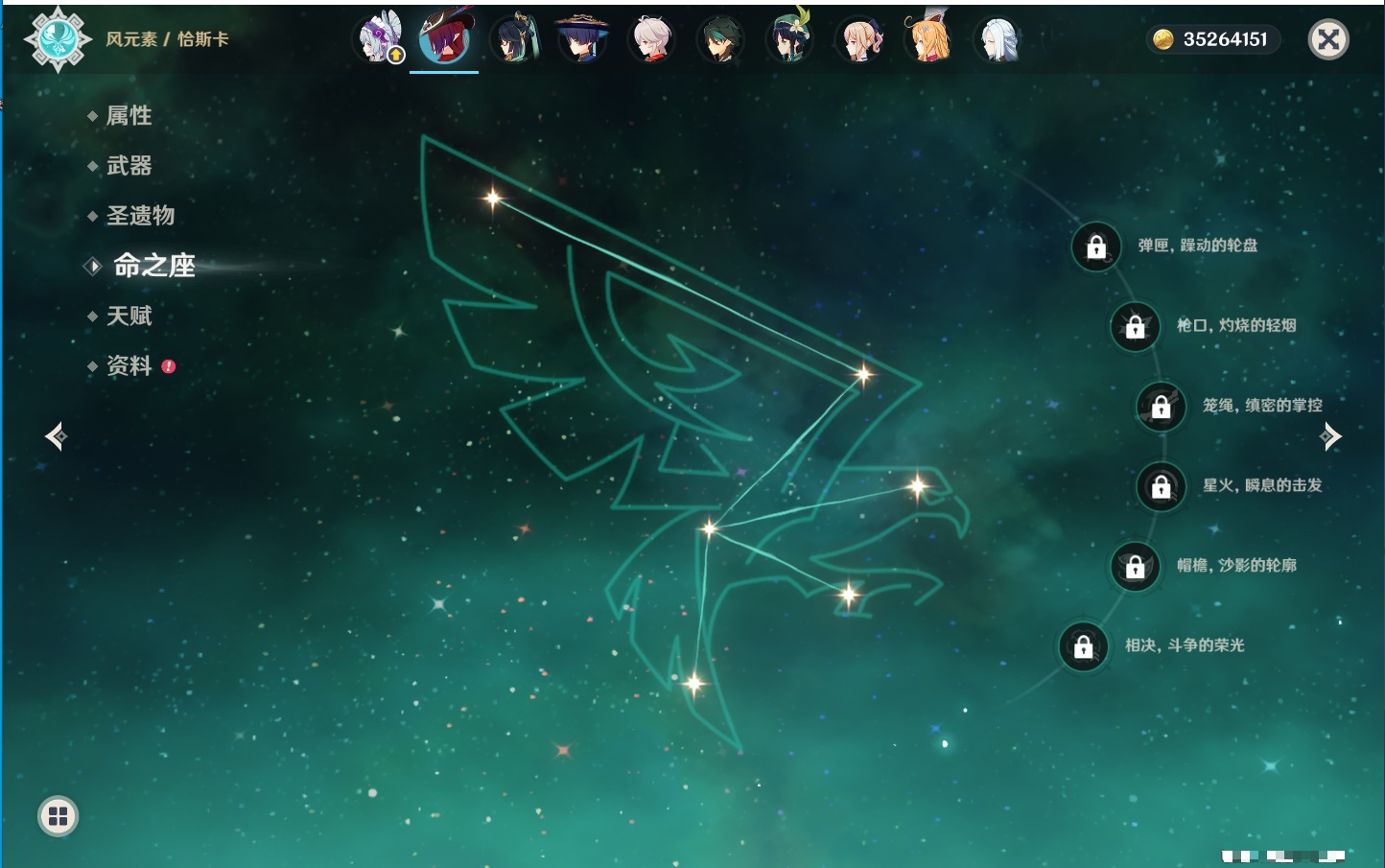
Task: Select the dark-haired character with teal hair ornaments
Action: click(x=515, y=39)
